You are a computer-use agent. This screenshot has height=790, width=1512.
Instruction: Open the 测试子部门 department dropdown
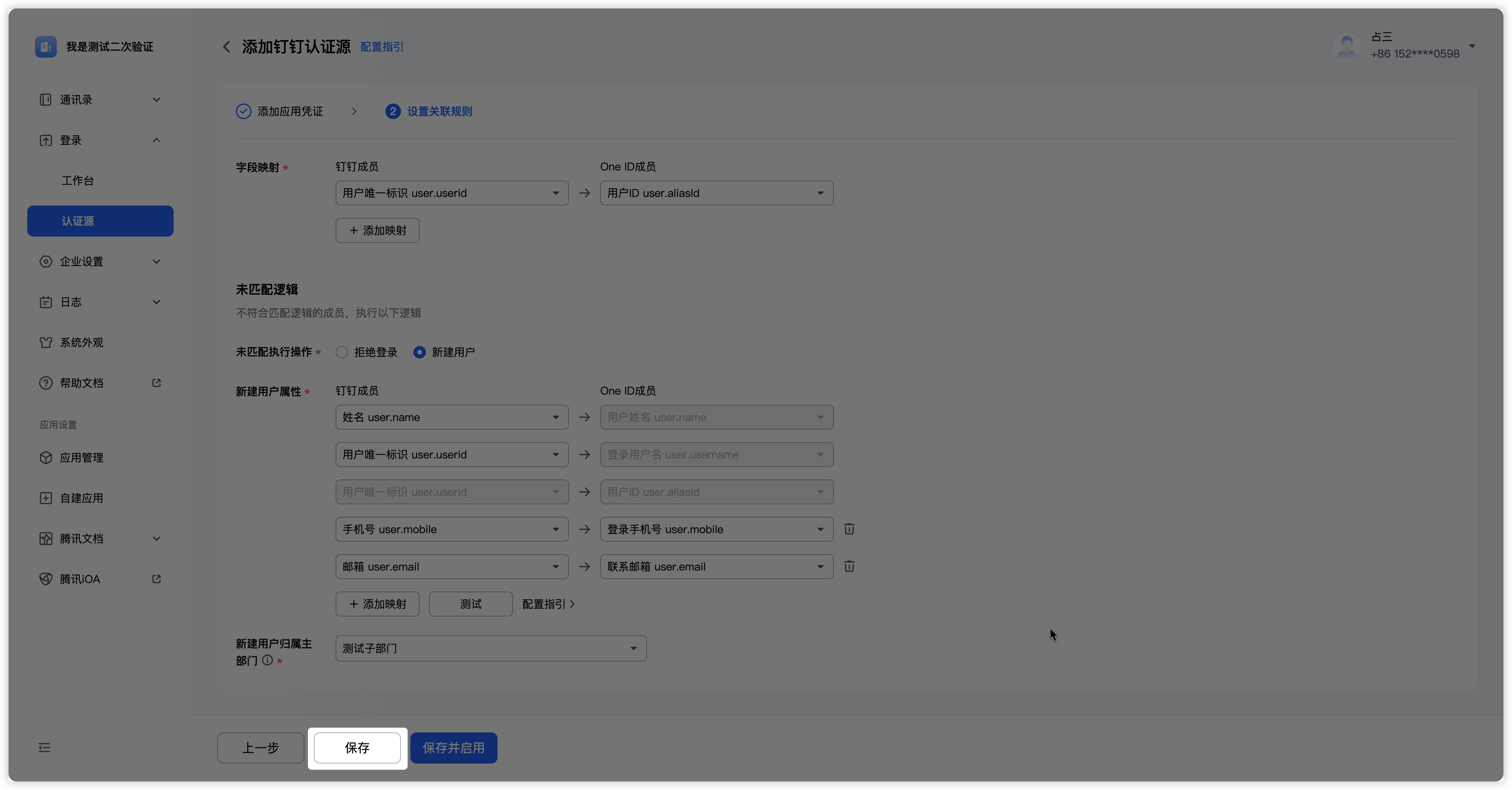click(491, 649)
